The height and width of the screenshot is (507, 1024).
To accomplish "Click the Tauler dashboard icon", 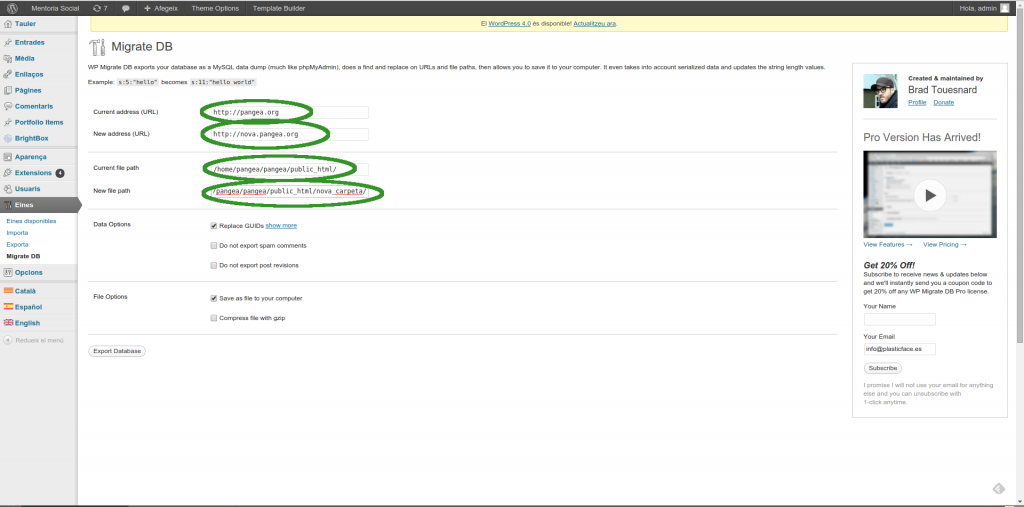I will (7, 24).
